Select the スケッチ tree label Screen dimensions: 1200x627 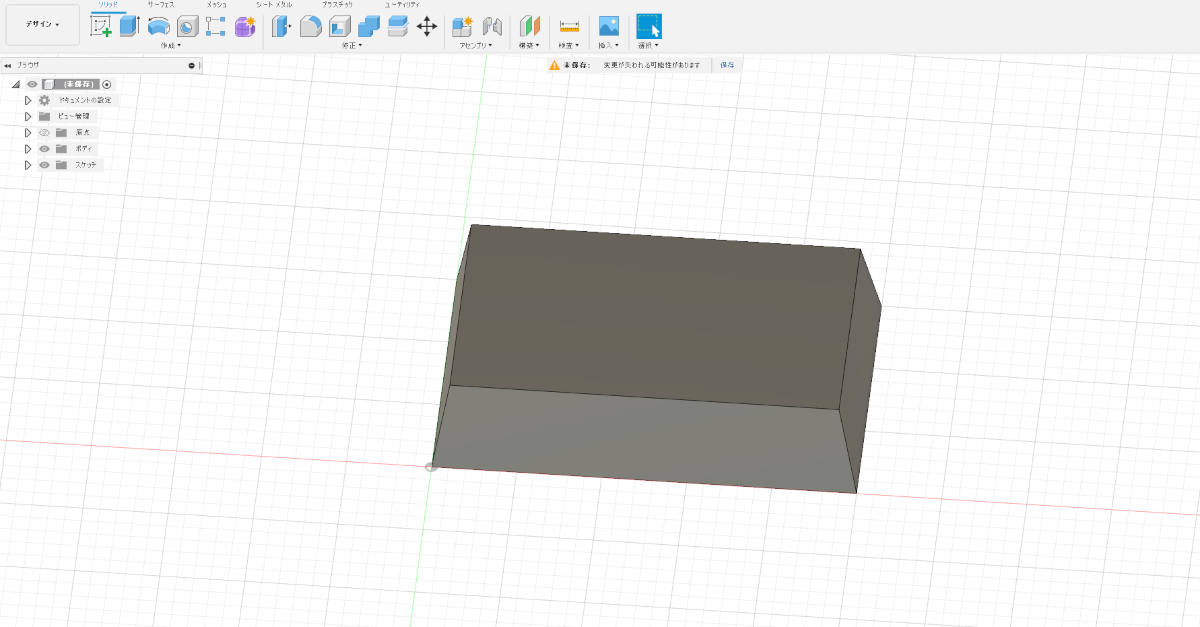(86, 164)
